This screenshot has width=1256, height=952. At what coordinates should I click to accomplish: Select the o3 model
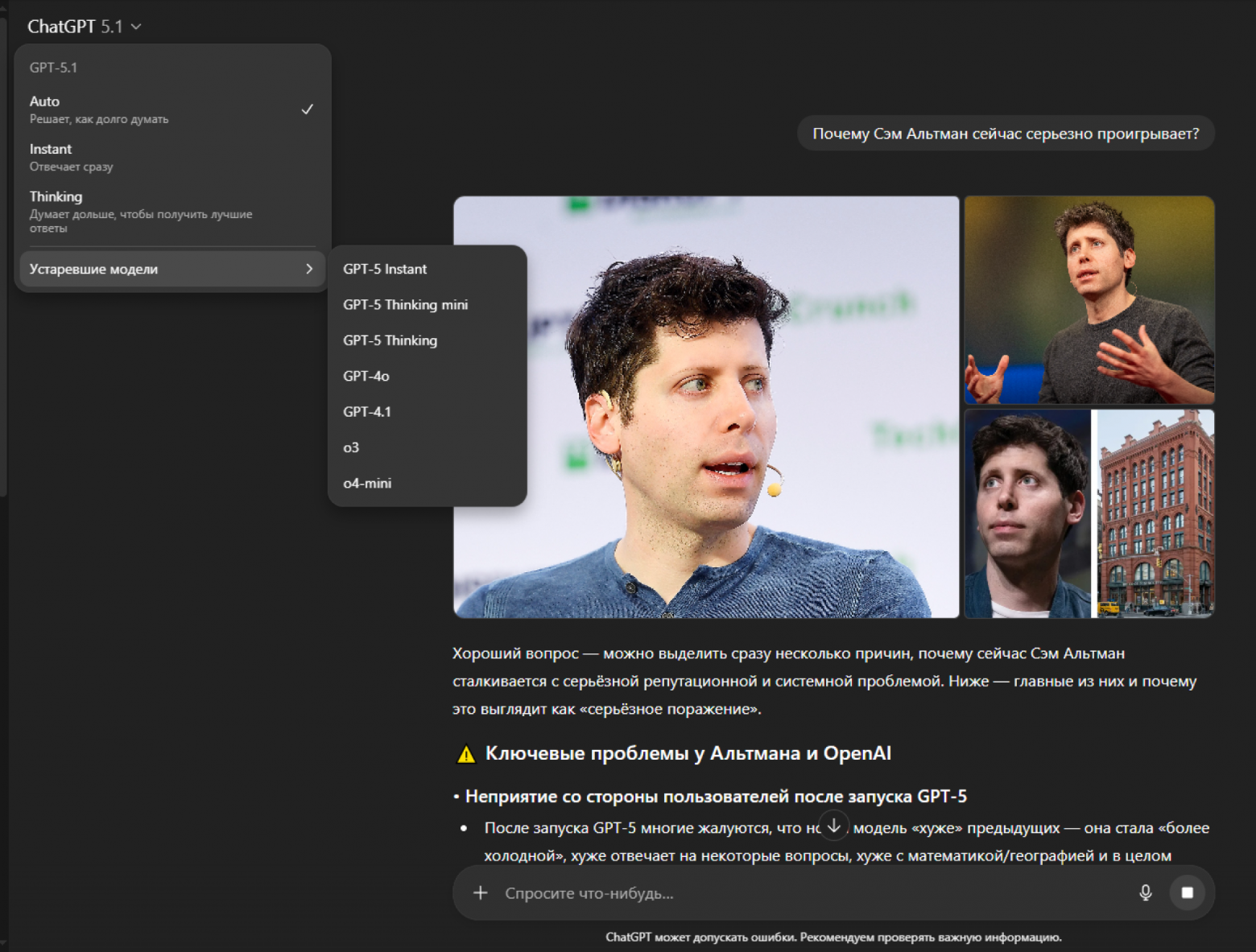[x=351, y=447]
